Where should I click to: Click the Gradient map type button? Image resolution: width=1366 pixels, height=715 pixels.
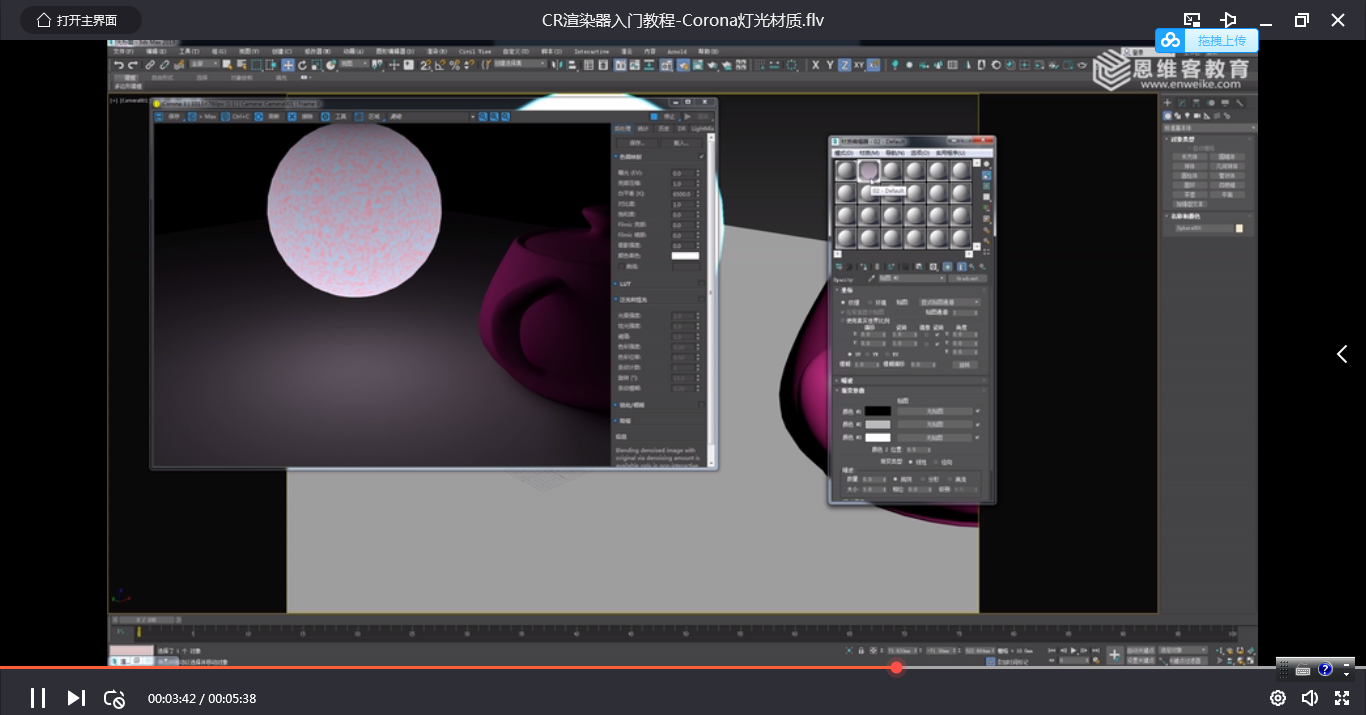point(967,279)
